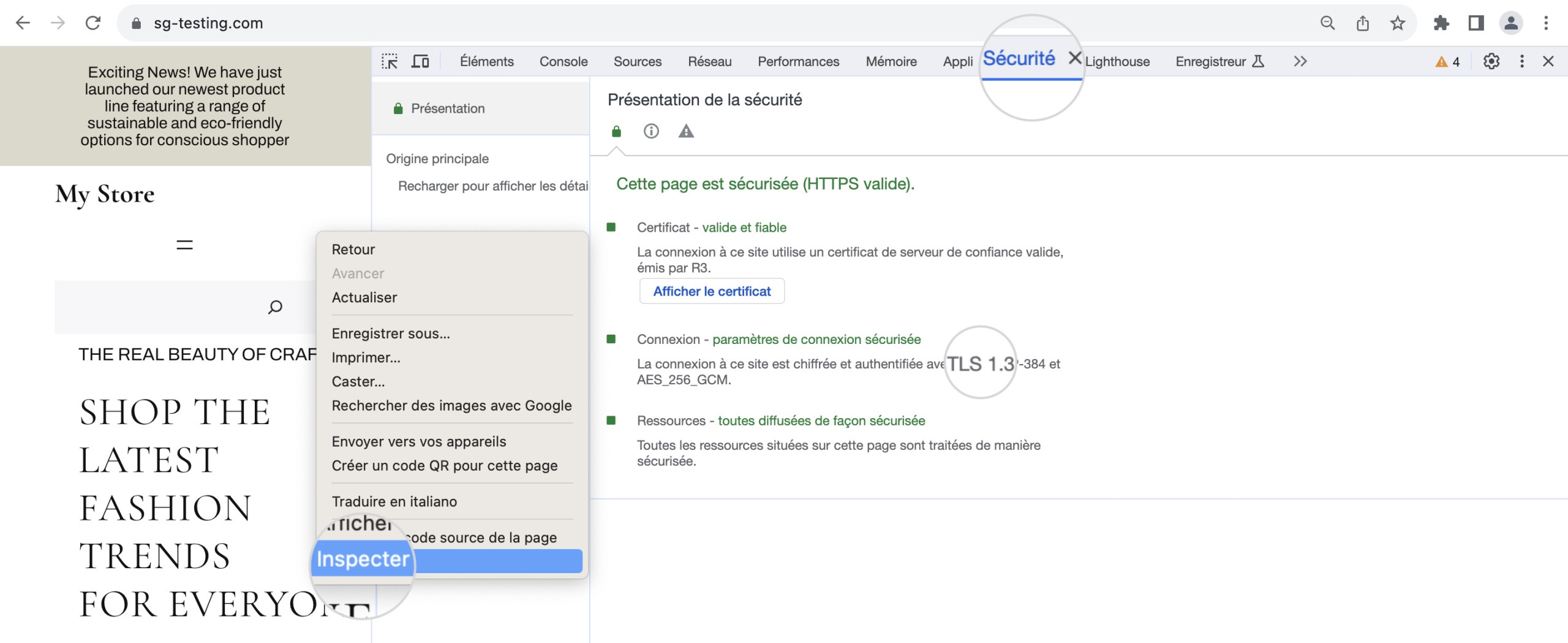The image size is (1568, 643).
Task: Select Créer un code QR pour cette page
Action: coord(452,465)
